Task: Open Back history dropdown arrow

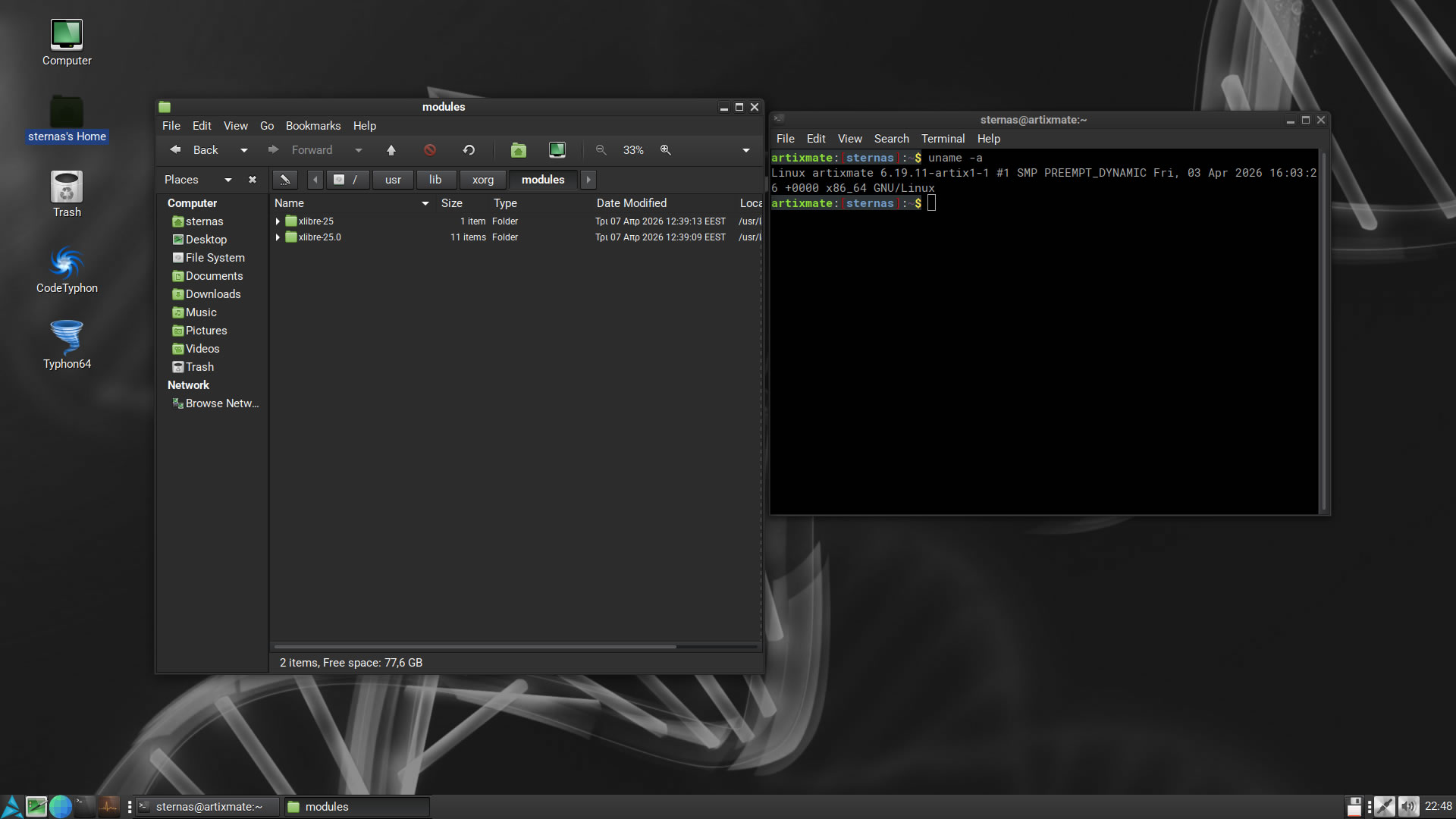Action: [x=244, y=150]
